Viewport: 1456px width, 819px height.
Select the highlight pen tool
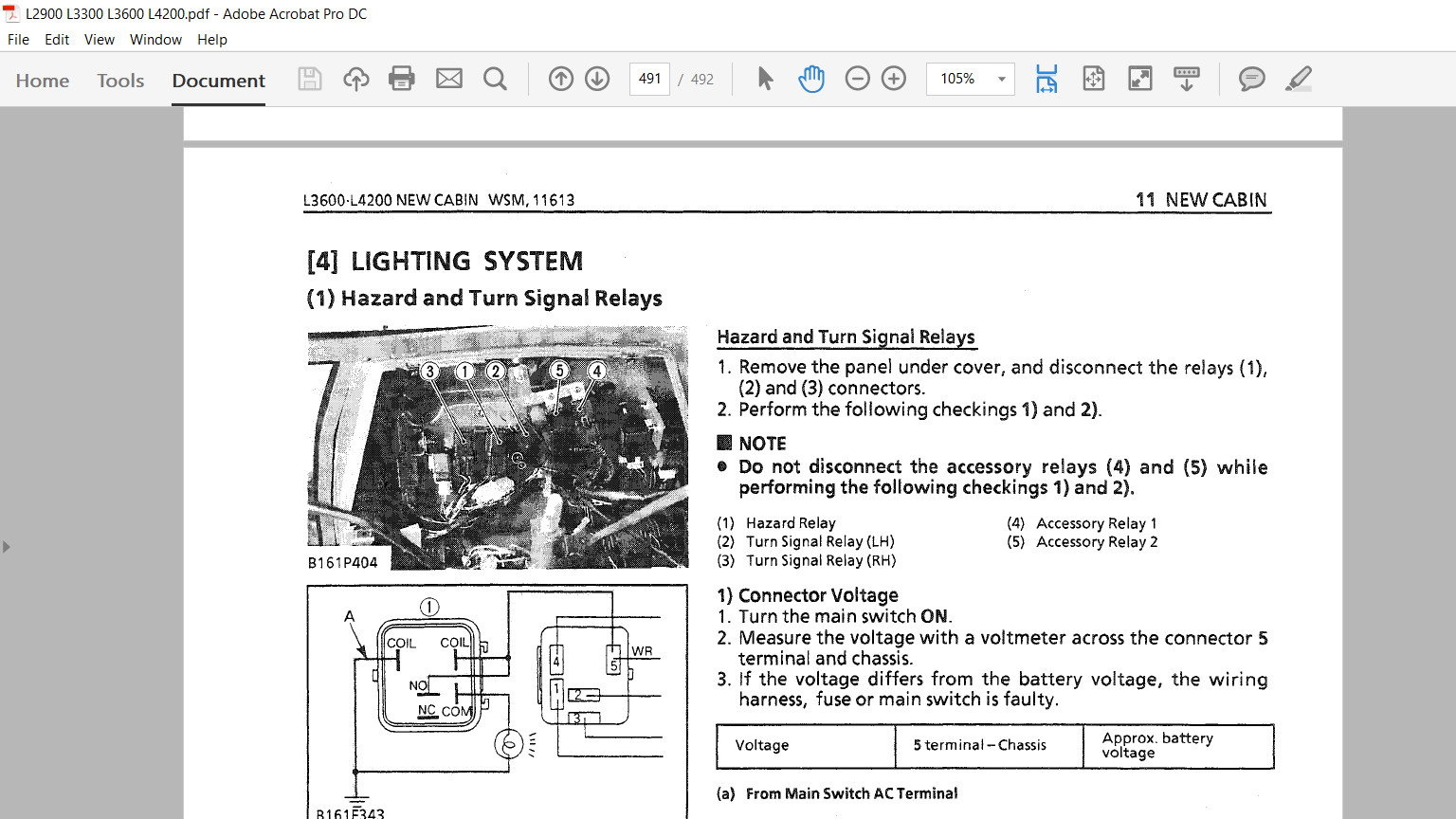click(1299, 79)
